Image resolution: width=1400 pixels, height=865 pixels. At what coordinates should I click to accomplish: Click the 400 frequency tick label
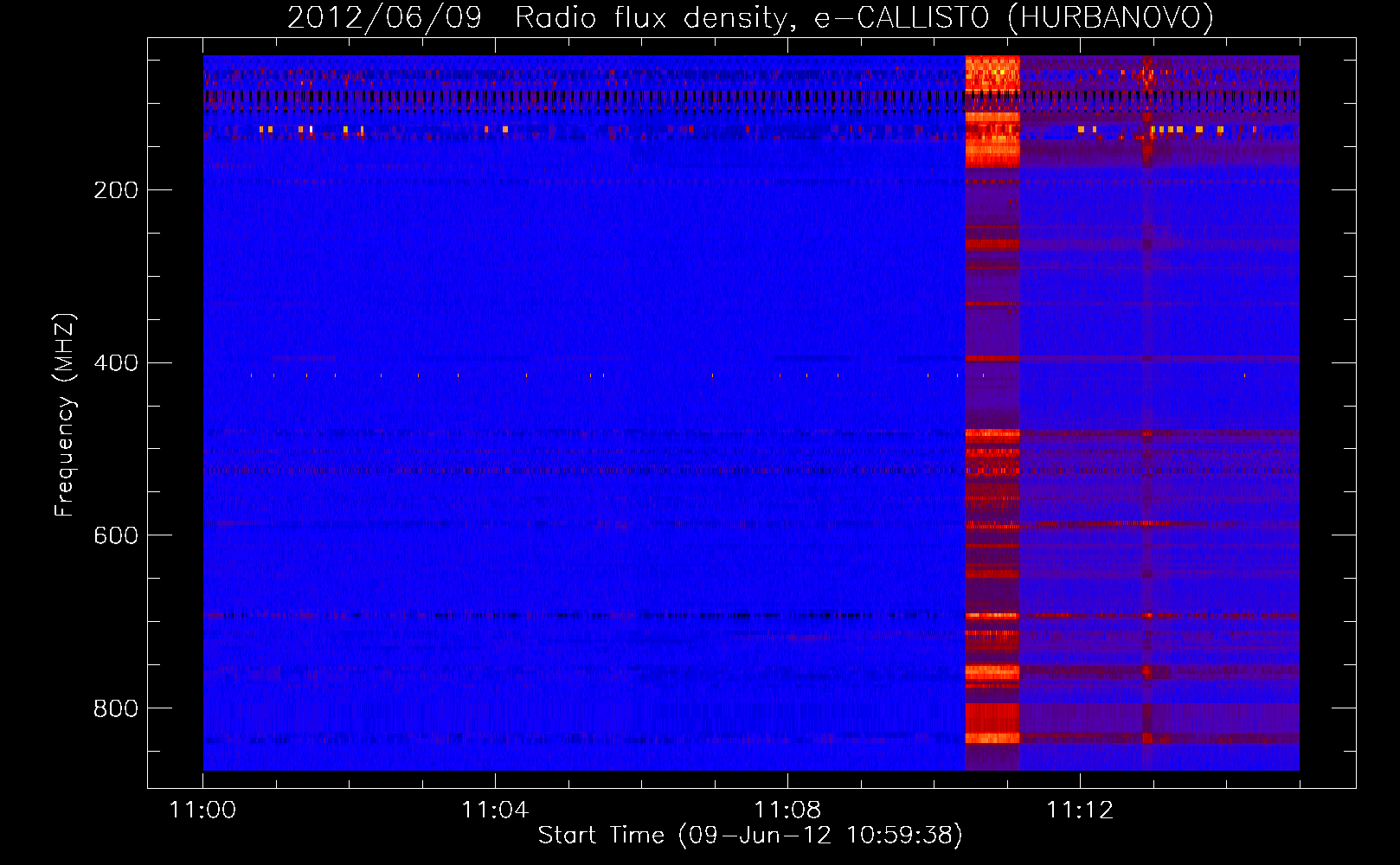116,363
